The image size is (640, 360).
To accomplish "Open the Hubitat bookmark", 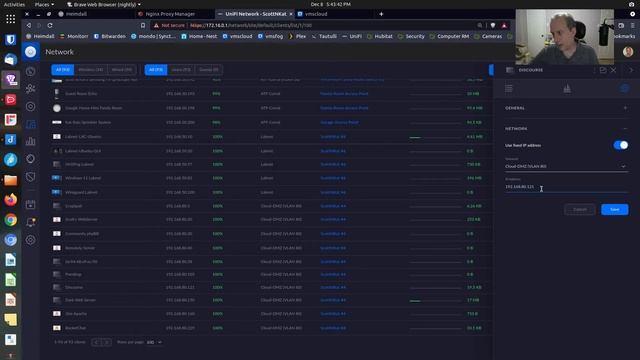I will click(380, 36).
